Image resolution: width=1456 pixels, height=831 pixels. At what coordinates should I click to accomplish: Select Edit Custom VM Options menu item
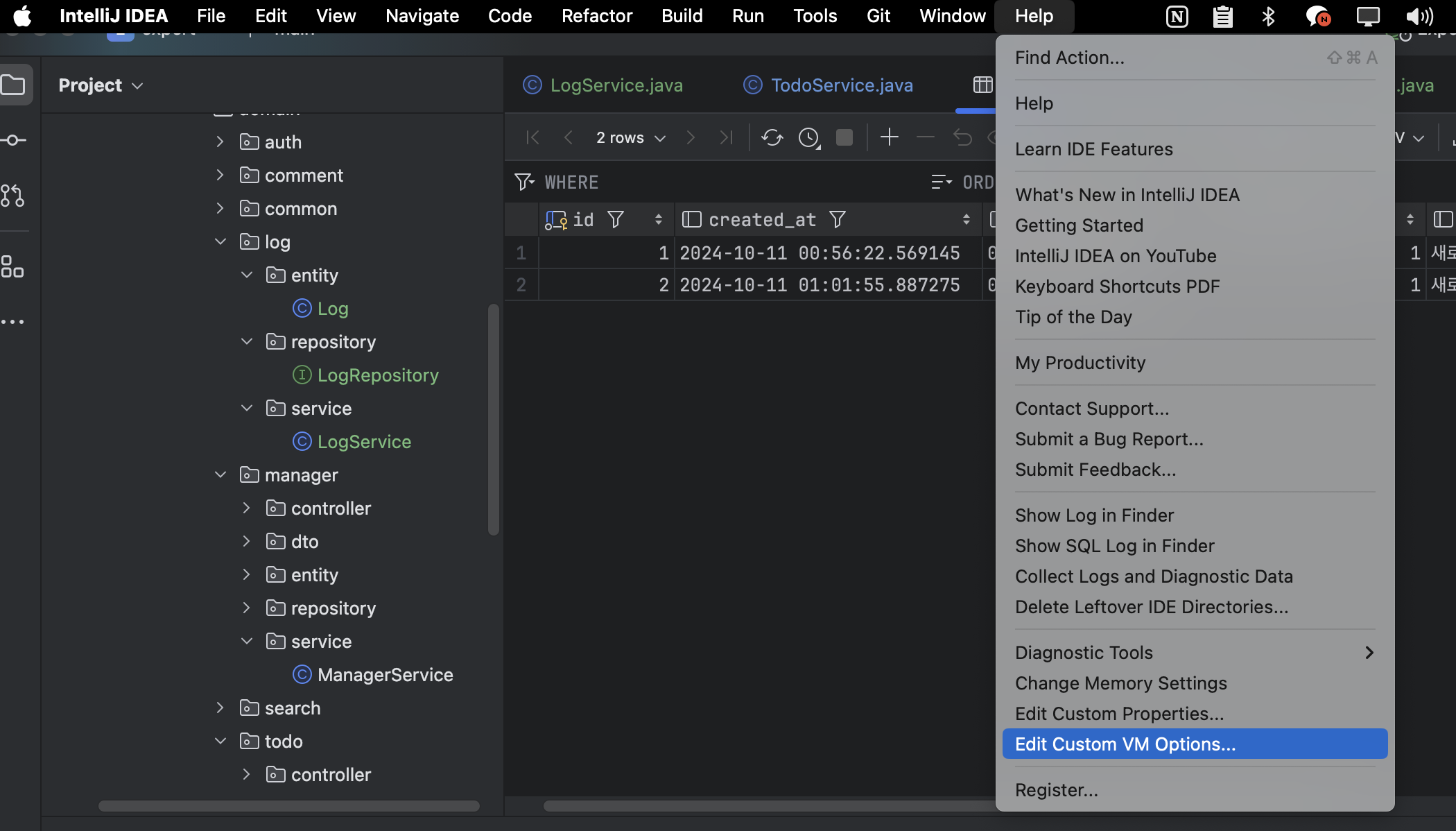(x=1125, y=744)
